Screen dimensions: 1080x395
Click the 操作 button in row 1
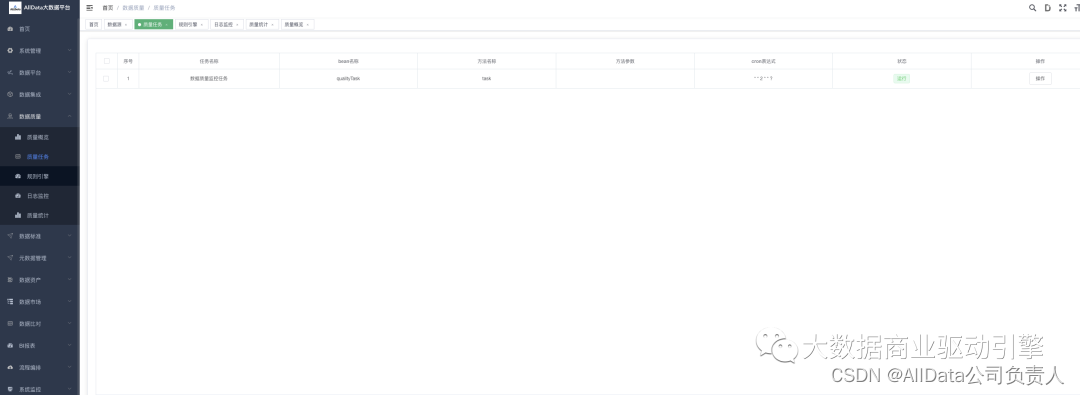pos(1040,79)
